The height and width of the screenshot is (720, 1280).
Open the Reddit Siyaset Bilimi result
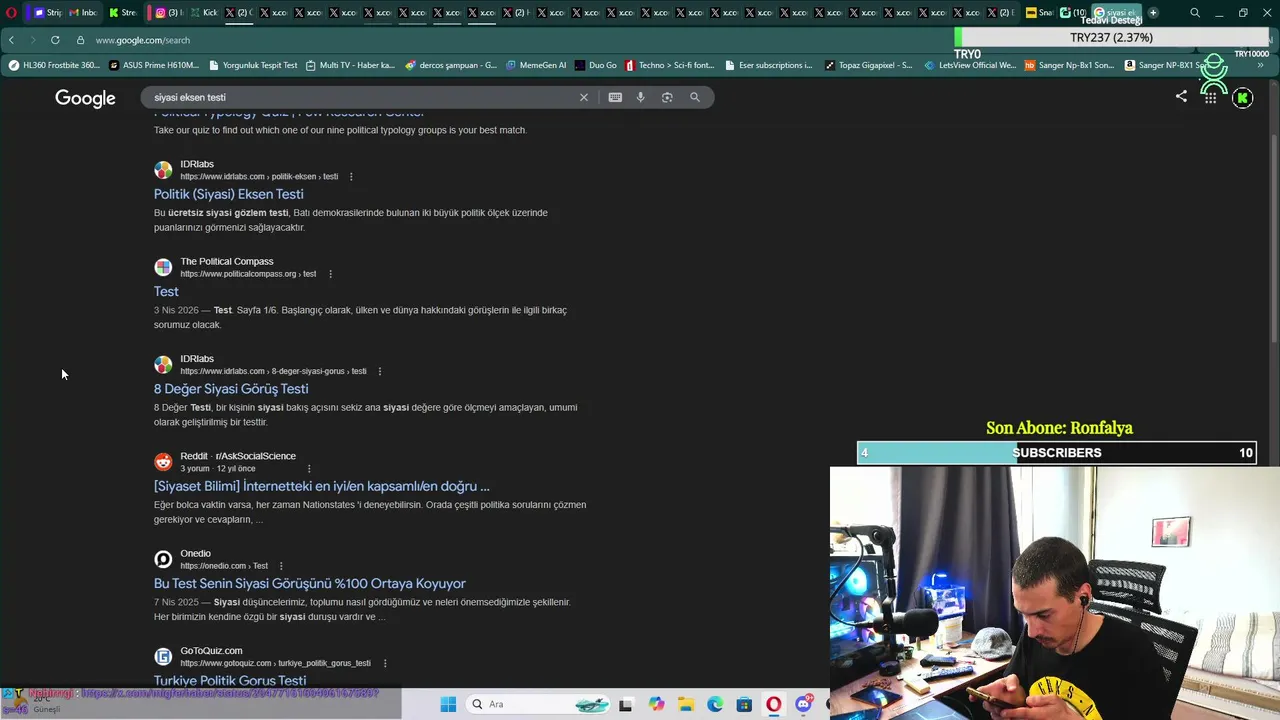[322, 486]
